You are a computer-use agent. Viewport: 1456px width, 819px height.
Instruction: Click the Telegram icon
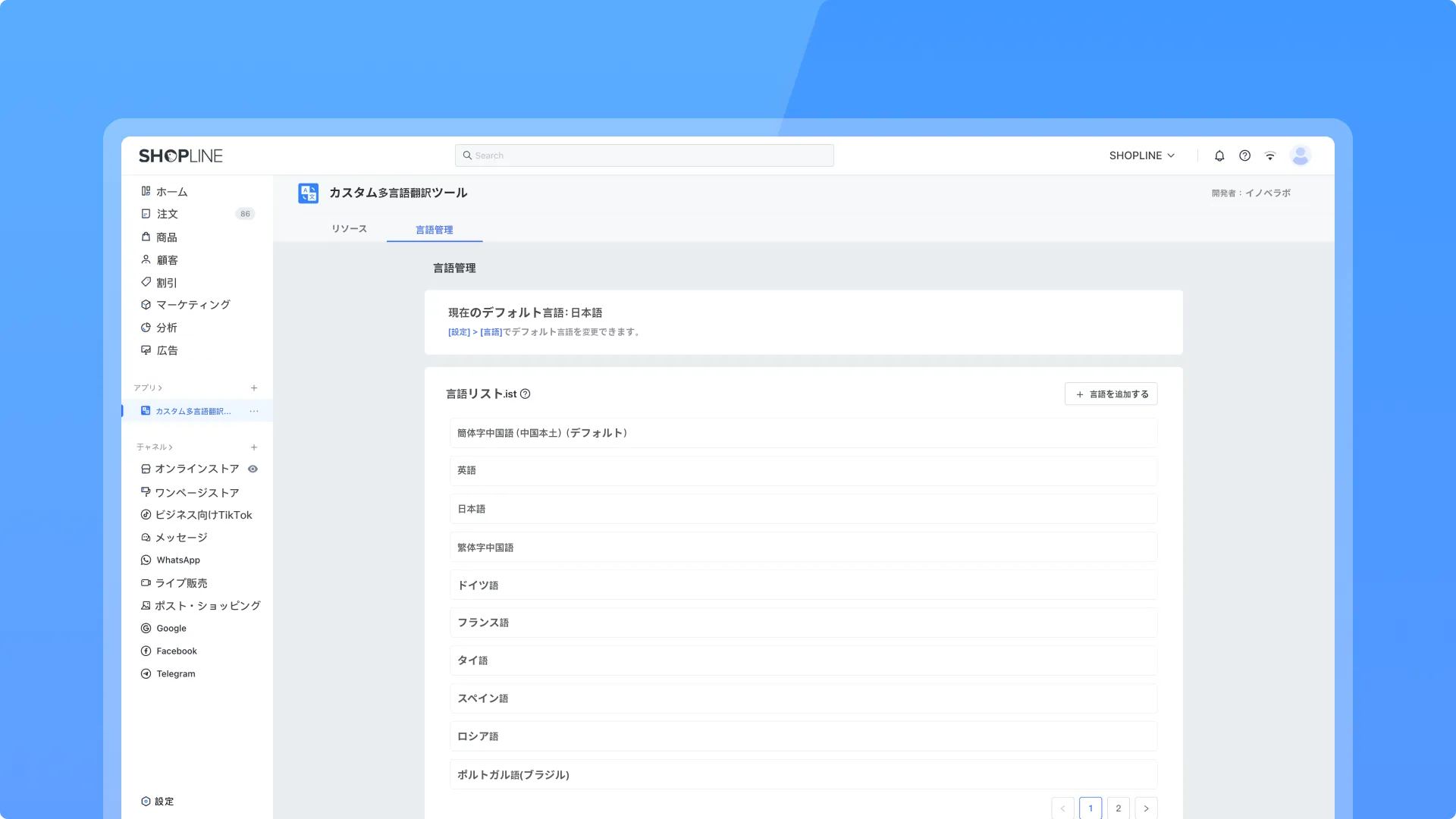146,674
